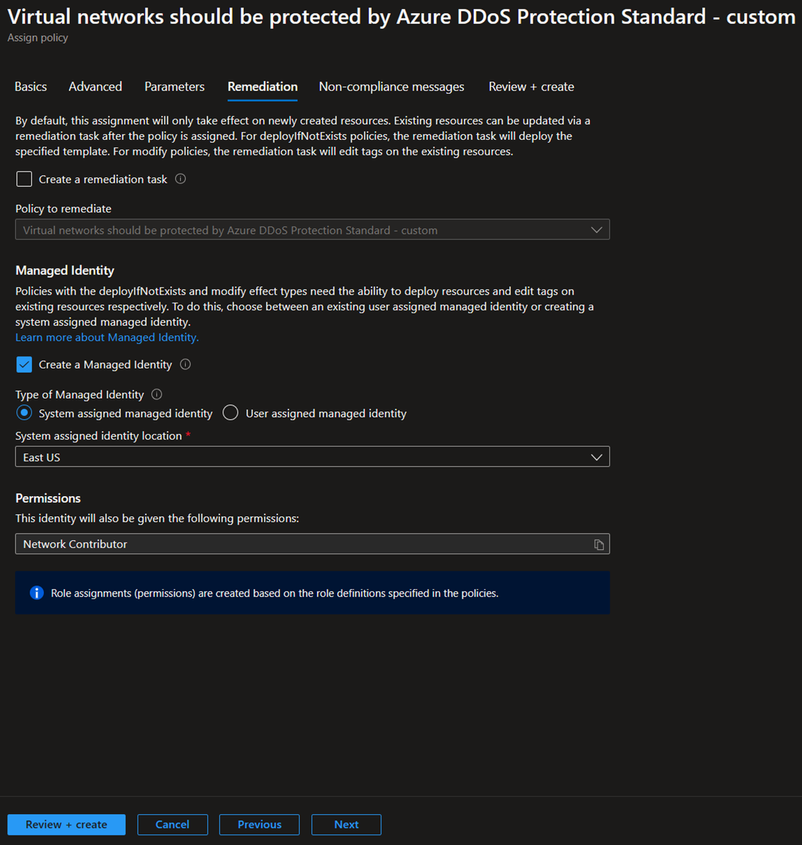Go back with the Previous button
Image resolution: width=802 pixels, height=845 pixels.
click(x=259, y=825)
